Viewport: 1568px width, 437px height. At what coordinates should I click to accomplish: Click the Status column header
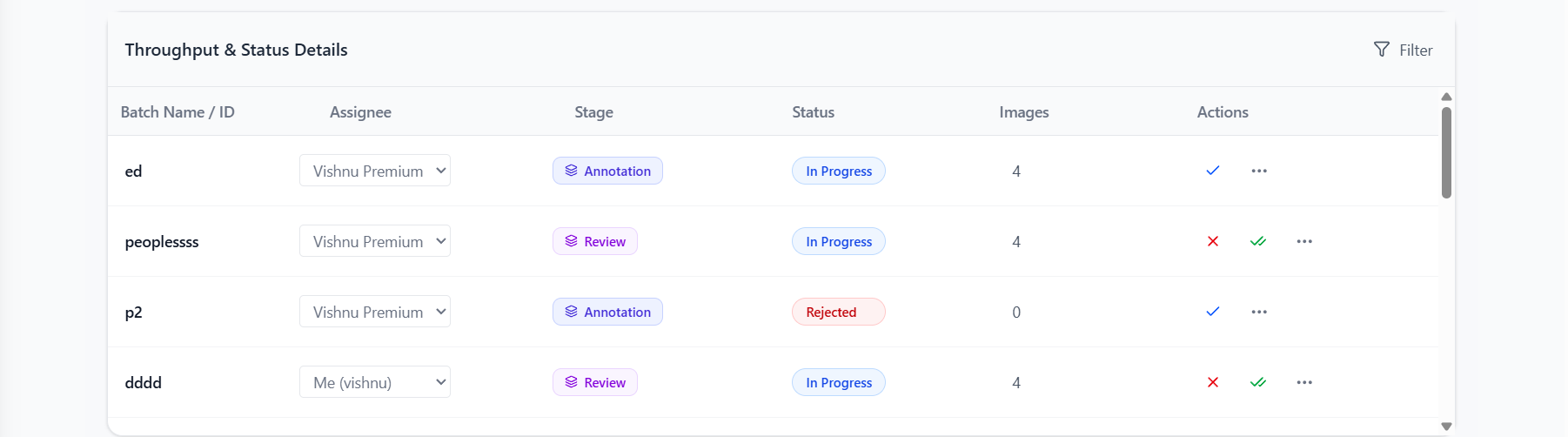pyautogui.click(x=813, y=112)
